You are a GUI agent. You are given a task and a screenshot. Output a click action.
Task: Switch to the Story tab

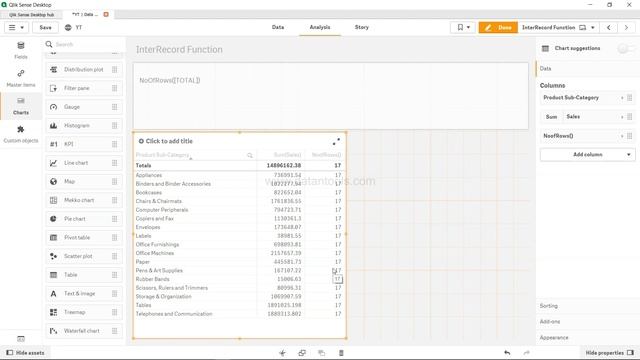[362, 27]
